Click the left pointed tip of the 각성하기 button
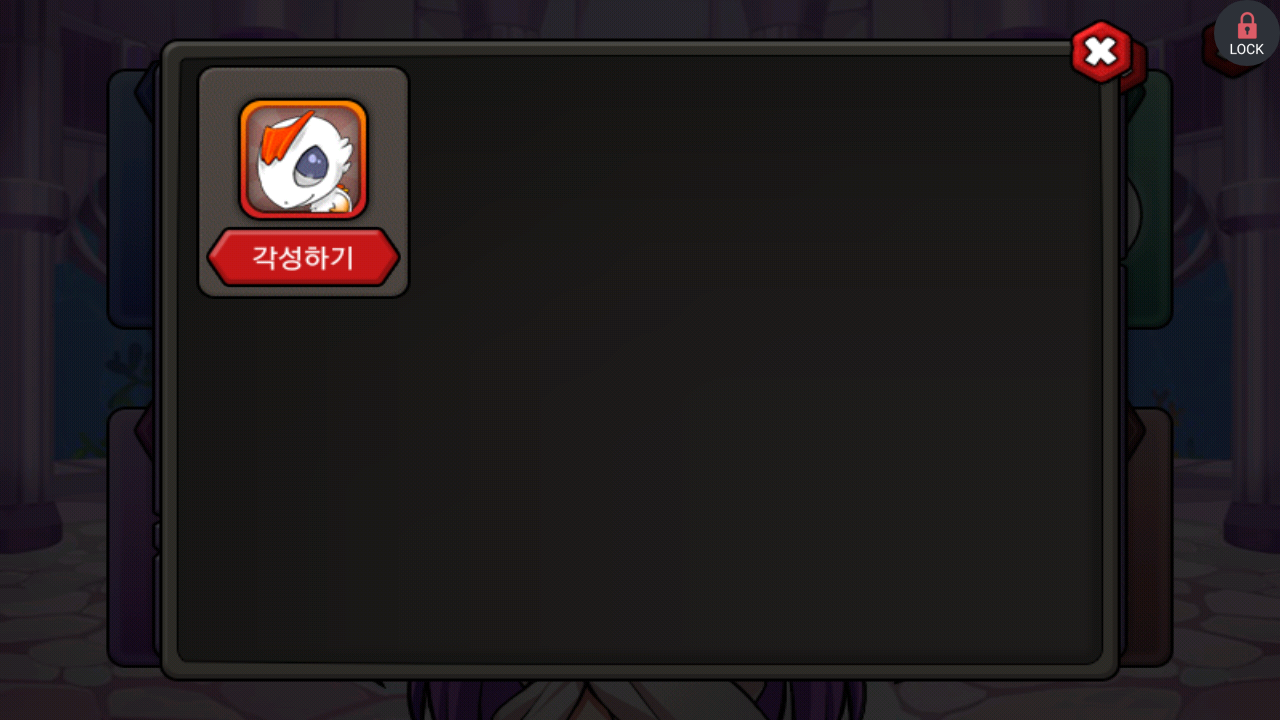Viewport: 1280px width, 720px height. pyautogui.click(x=214, y=258)
